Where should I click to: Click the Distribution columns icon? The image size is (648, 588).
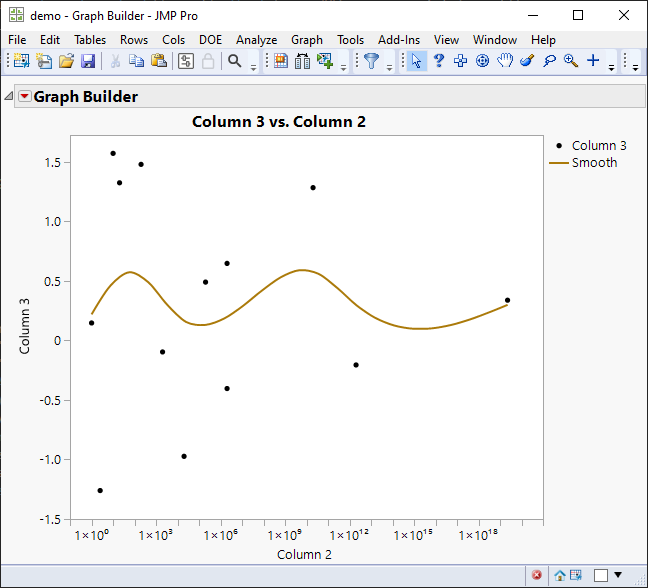303,61
